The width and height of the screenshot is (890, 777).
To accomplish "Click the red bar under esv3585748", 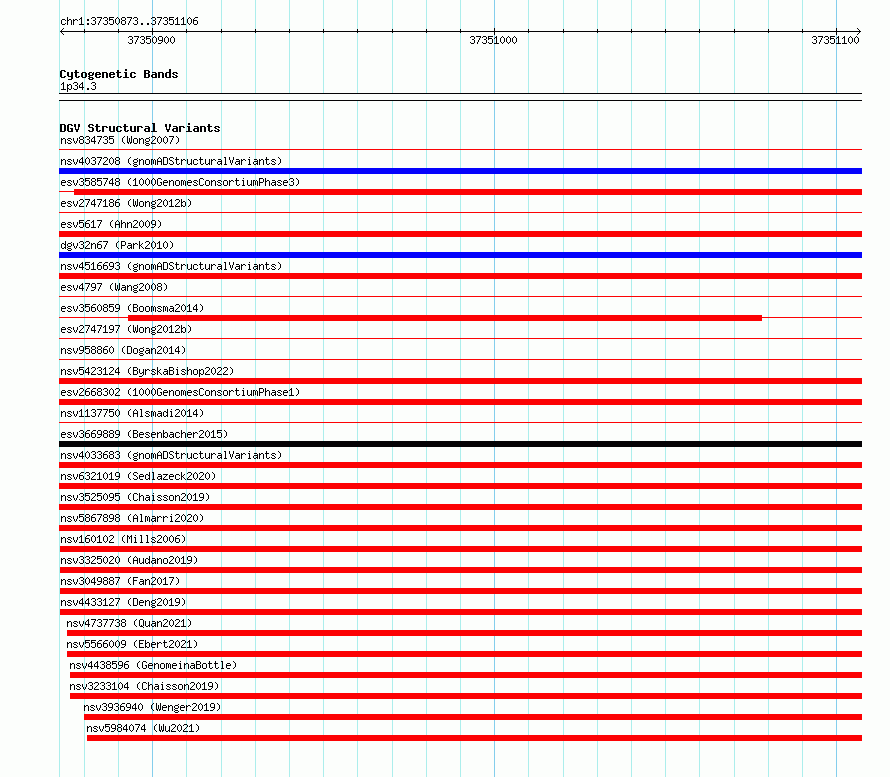I will pos(468,192).
